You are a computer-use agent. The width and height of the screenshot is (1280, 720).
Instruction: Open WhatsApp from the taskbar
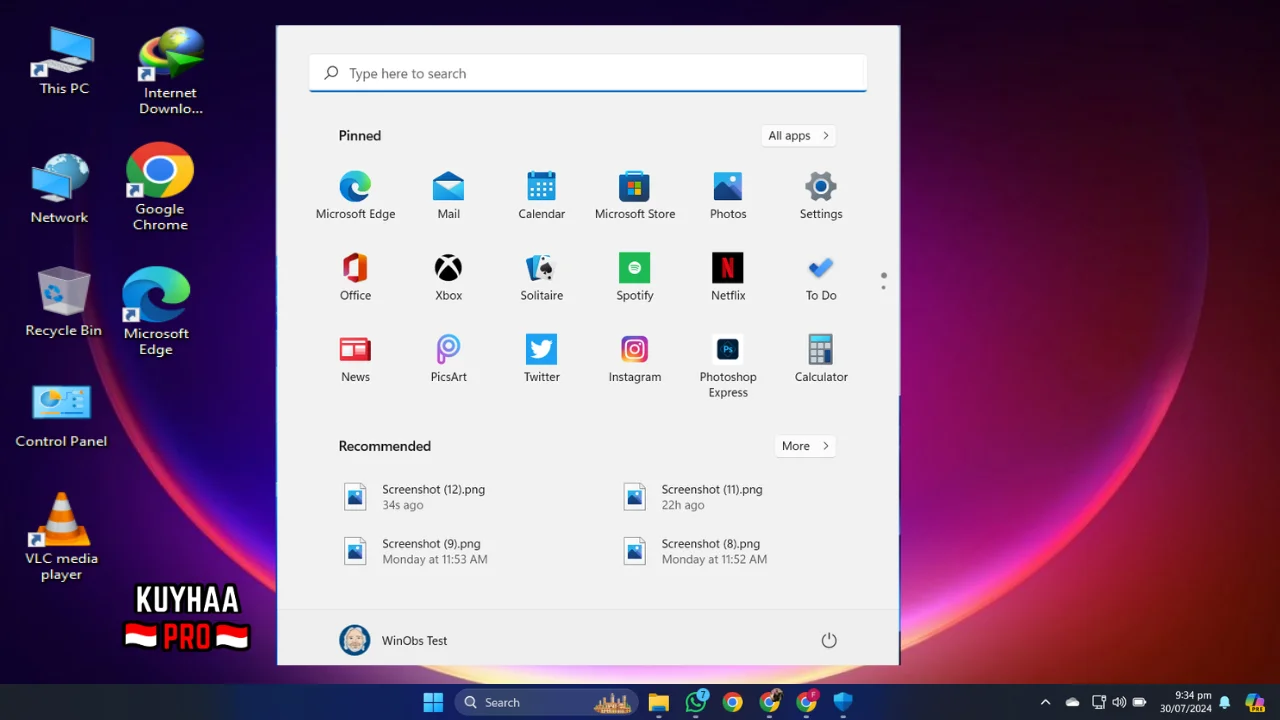(x=696, y=702)
